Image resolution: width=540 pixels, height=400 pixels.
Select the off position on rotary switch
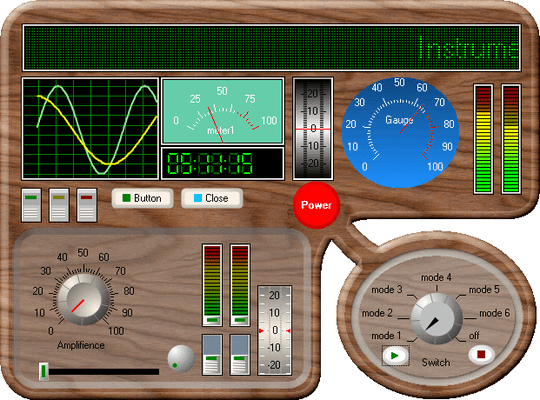pos(474,336)
